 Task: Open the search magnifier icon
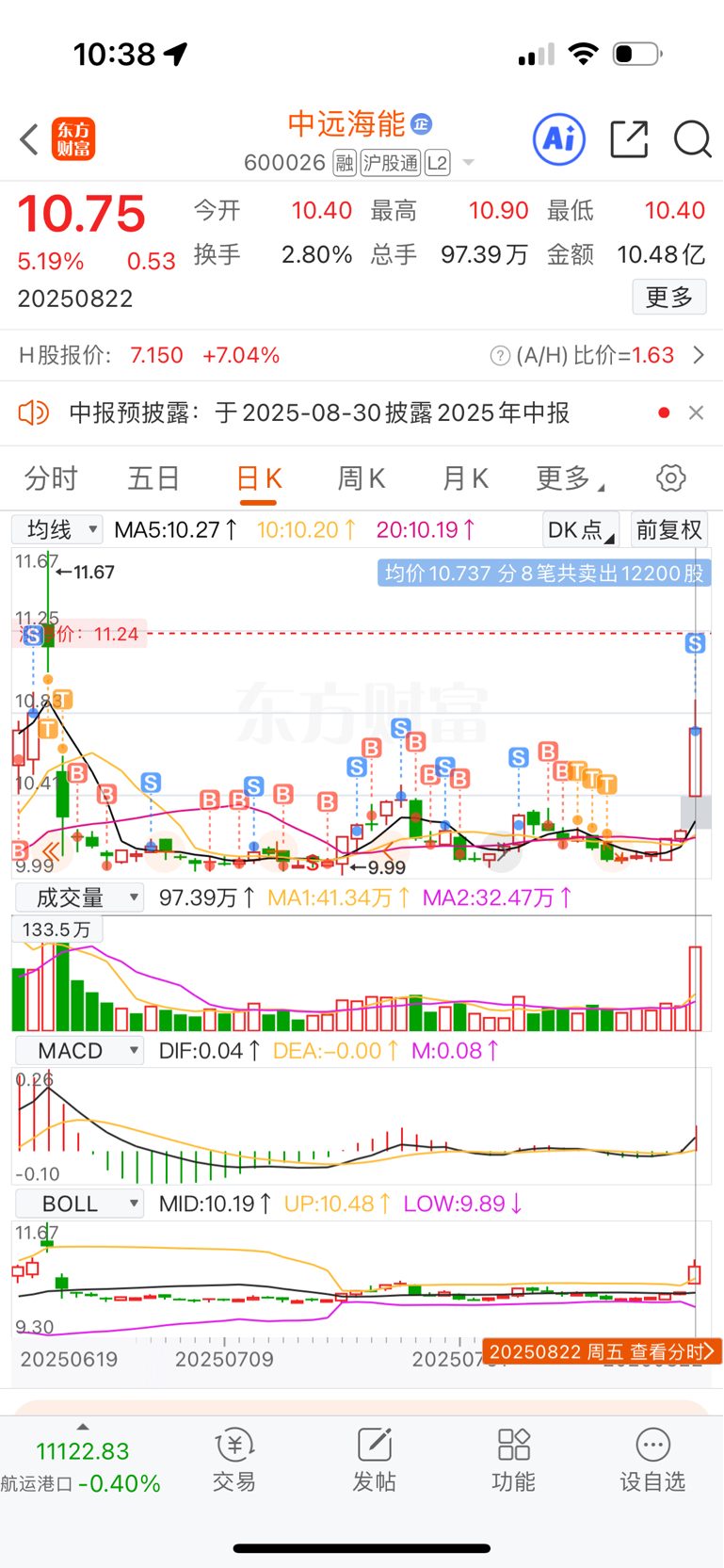(692, 139)
